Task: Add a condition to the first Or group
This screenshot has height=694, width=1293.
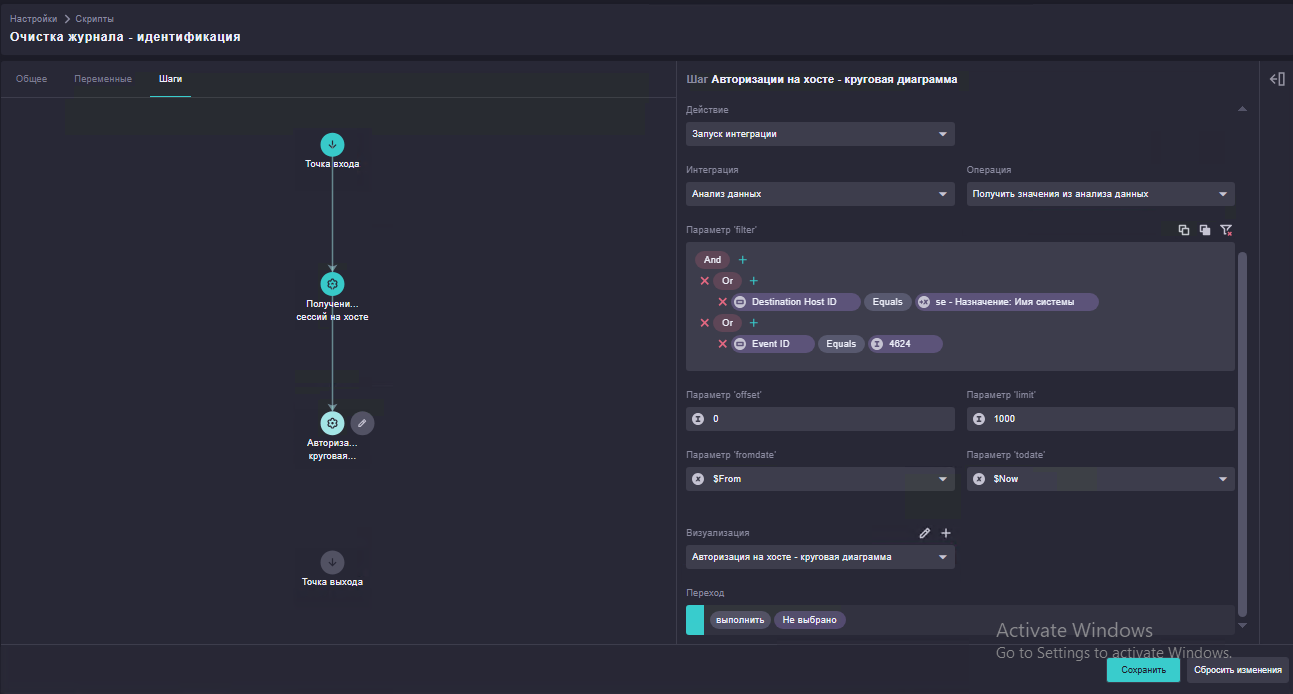Action: [x=754, y=281]
